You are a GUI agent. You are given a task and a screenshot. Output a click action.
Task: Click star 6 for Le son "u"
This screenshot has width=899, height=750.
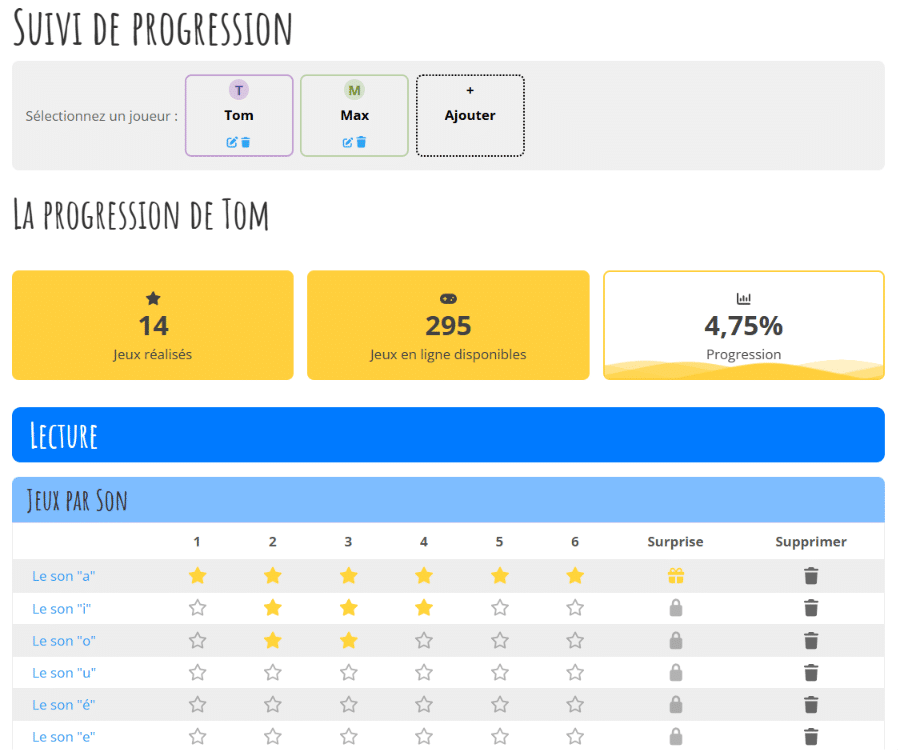pos(575,673)
